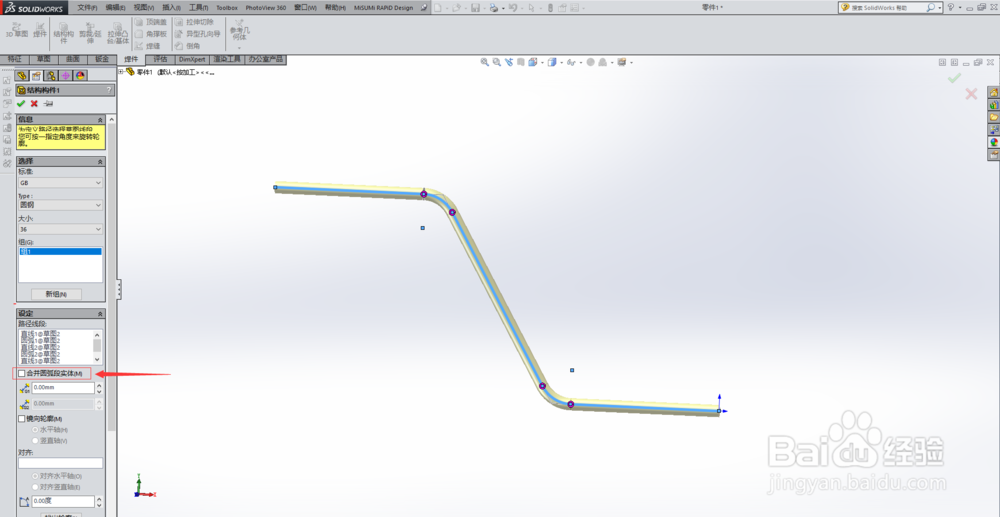Confirm with the viewport corner green checkmark
This screenshot has width=1000, height=517.
point(954,78)
